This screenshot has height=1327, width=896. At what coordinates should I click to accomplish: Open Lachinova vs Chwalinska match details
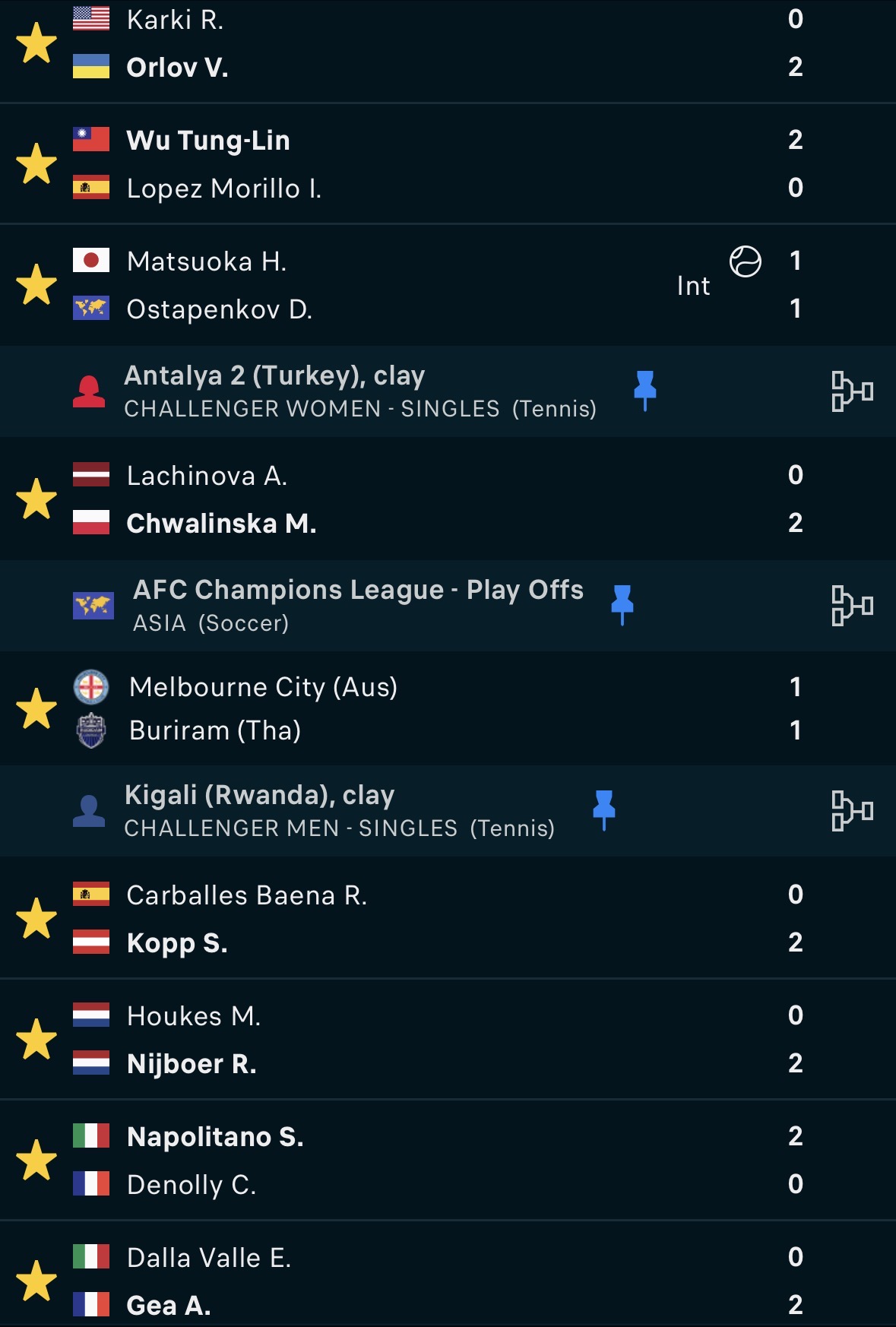click(380, 499)
